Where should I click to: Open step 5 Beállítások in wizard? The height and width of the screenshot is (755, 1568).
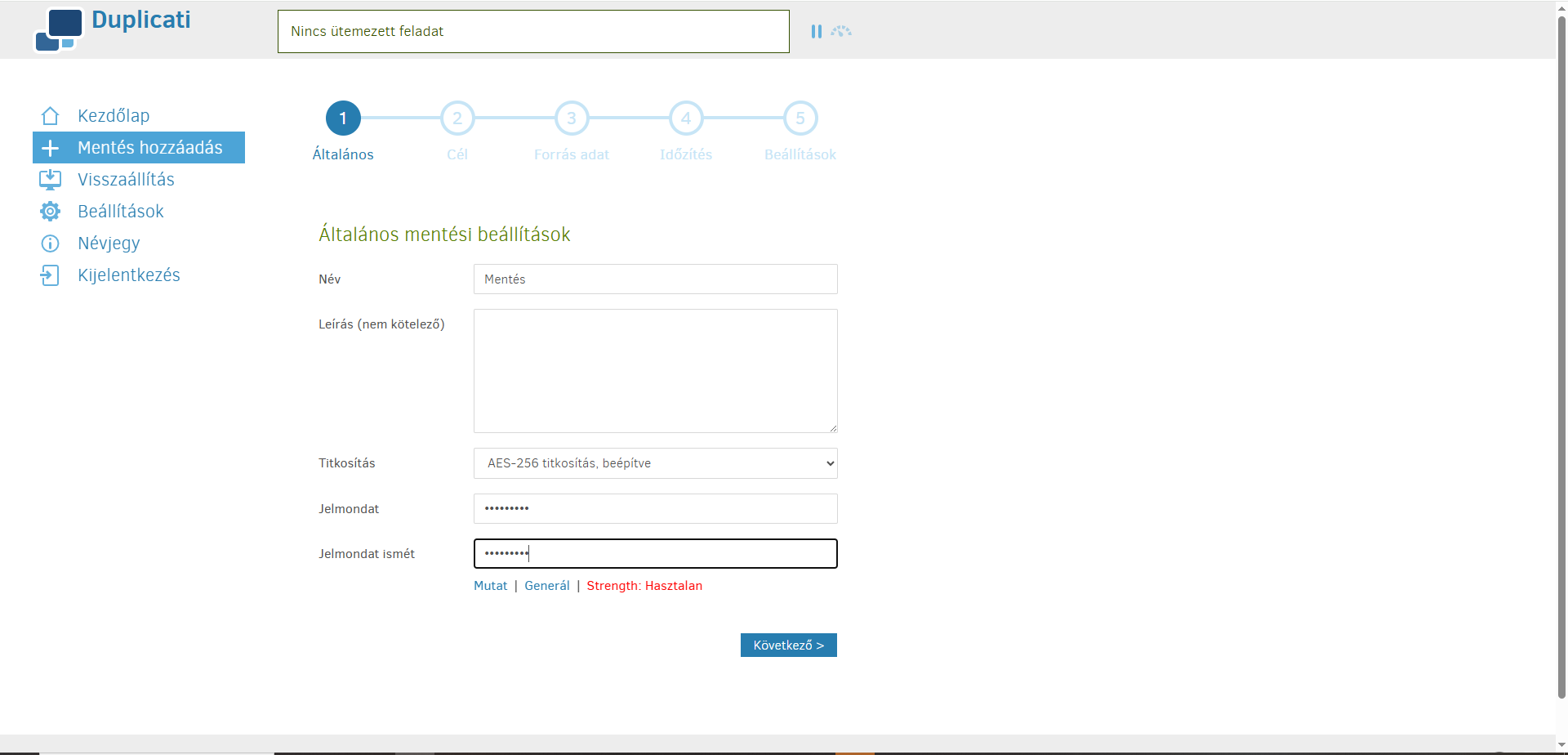pos(800,118)
